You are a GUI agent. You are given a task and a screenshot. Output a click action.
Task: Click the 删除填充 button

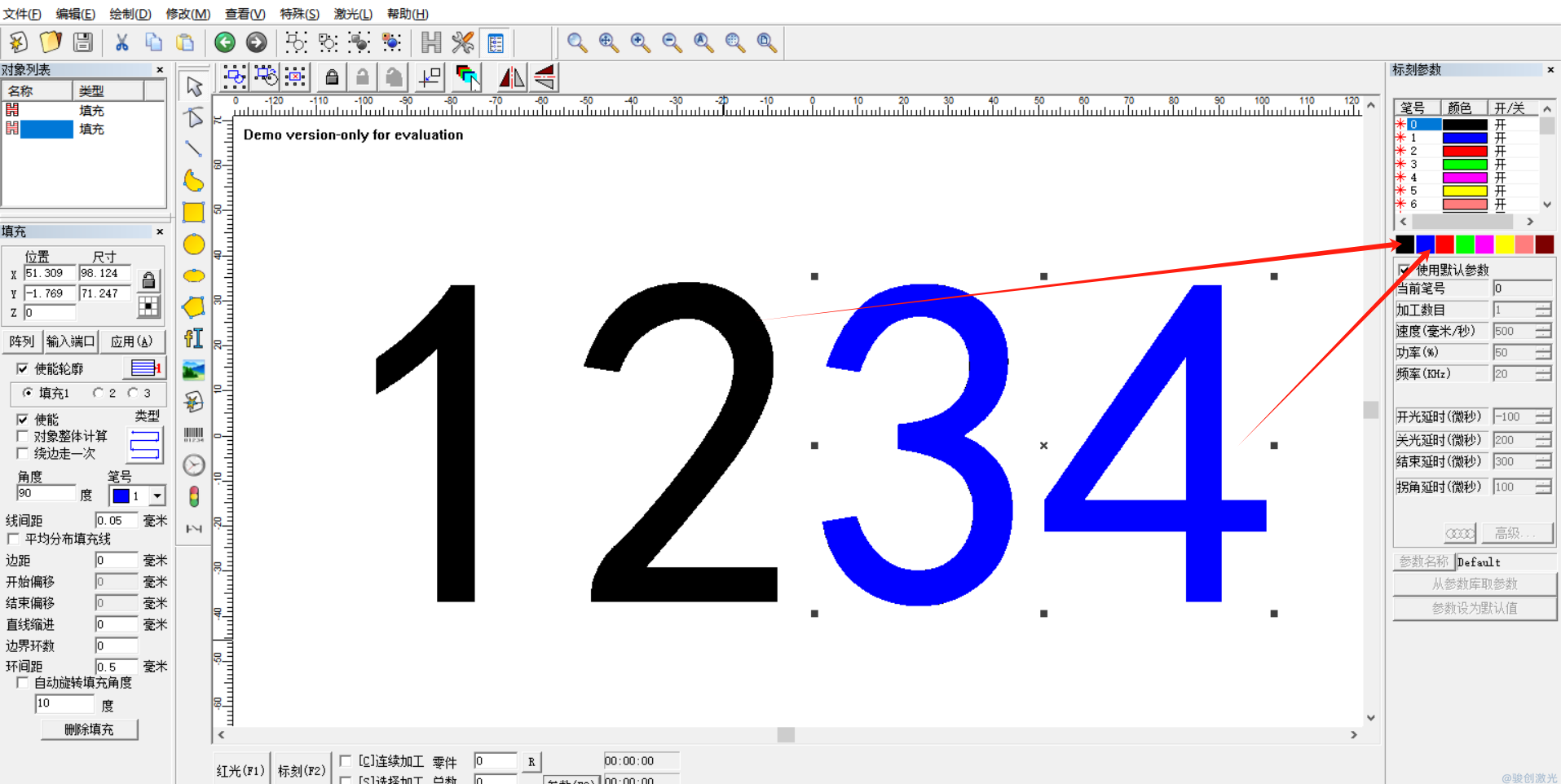point(90,729)
